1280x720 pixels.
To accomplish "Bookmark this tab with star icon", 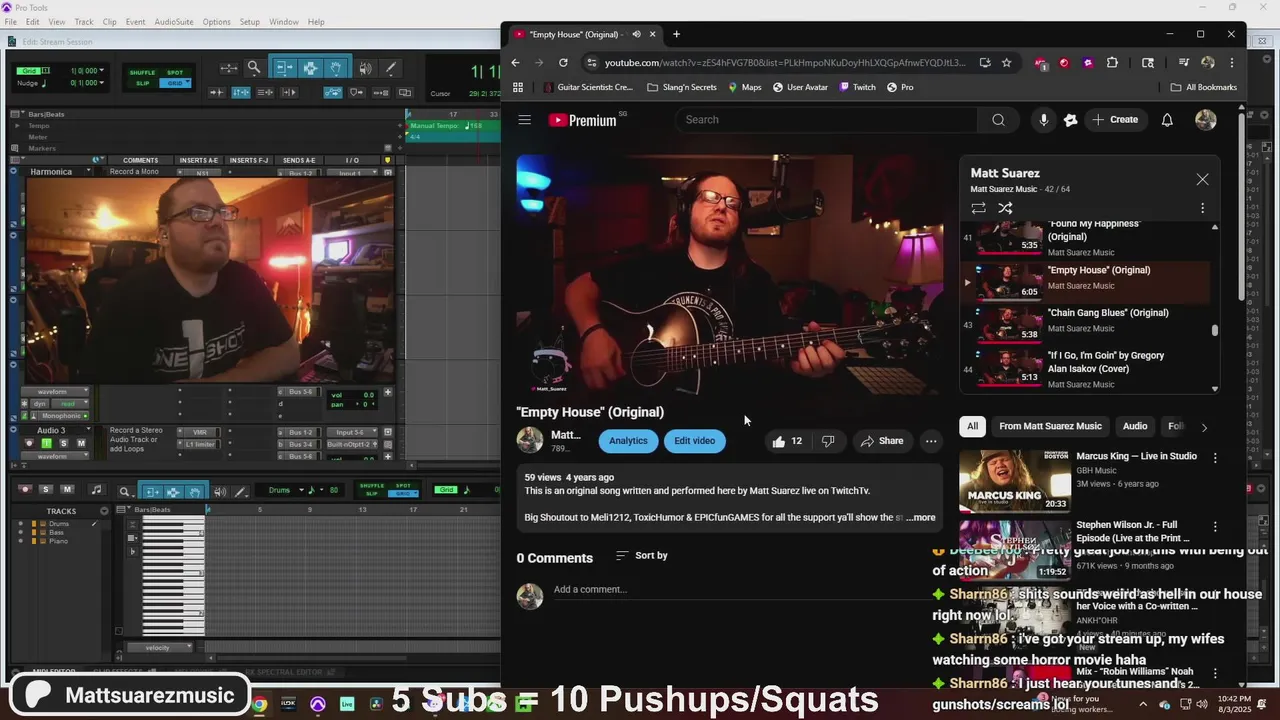I will (x=1006, y=62).
